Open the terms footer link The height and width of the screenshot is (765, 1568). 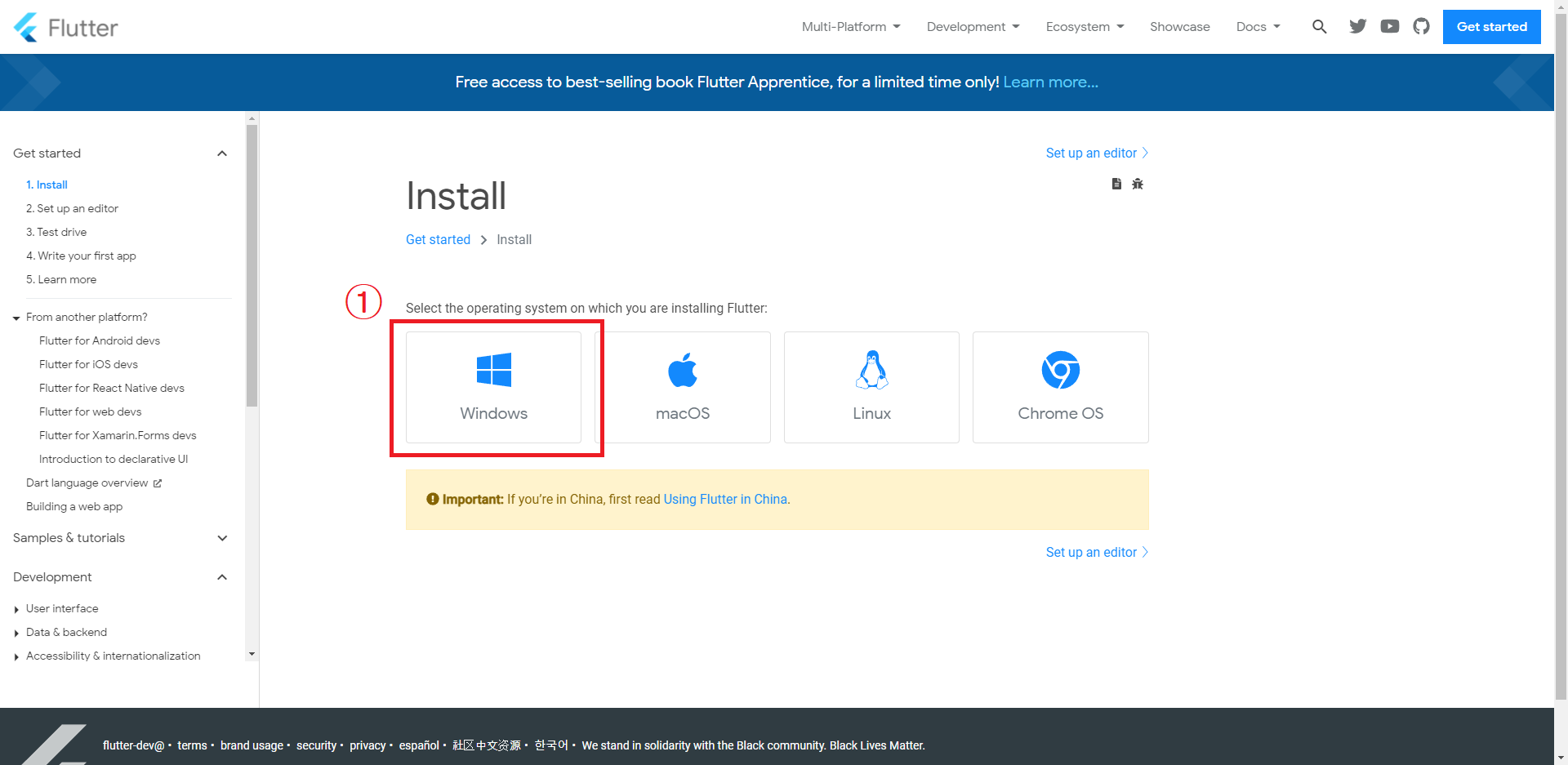[192, 745]
